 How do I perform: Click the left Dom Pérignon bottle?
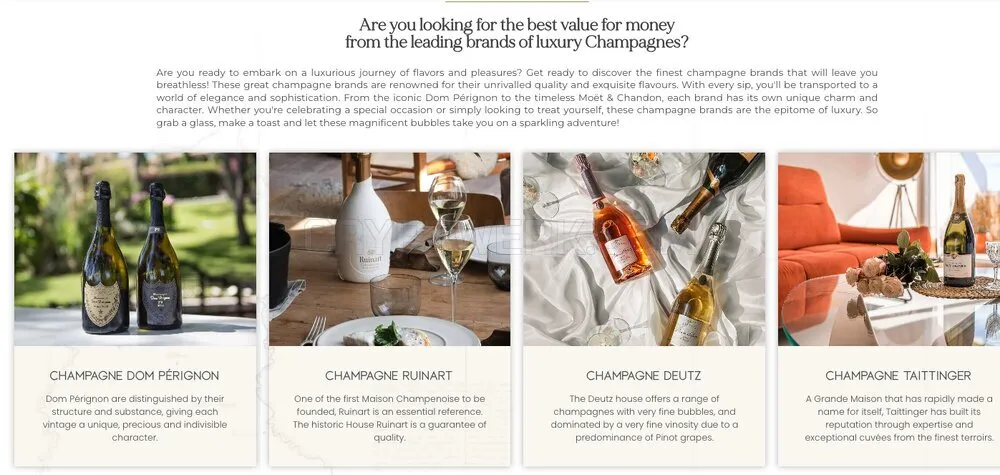pyautogui.click(x=105, y=258)
